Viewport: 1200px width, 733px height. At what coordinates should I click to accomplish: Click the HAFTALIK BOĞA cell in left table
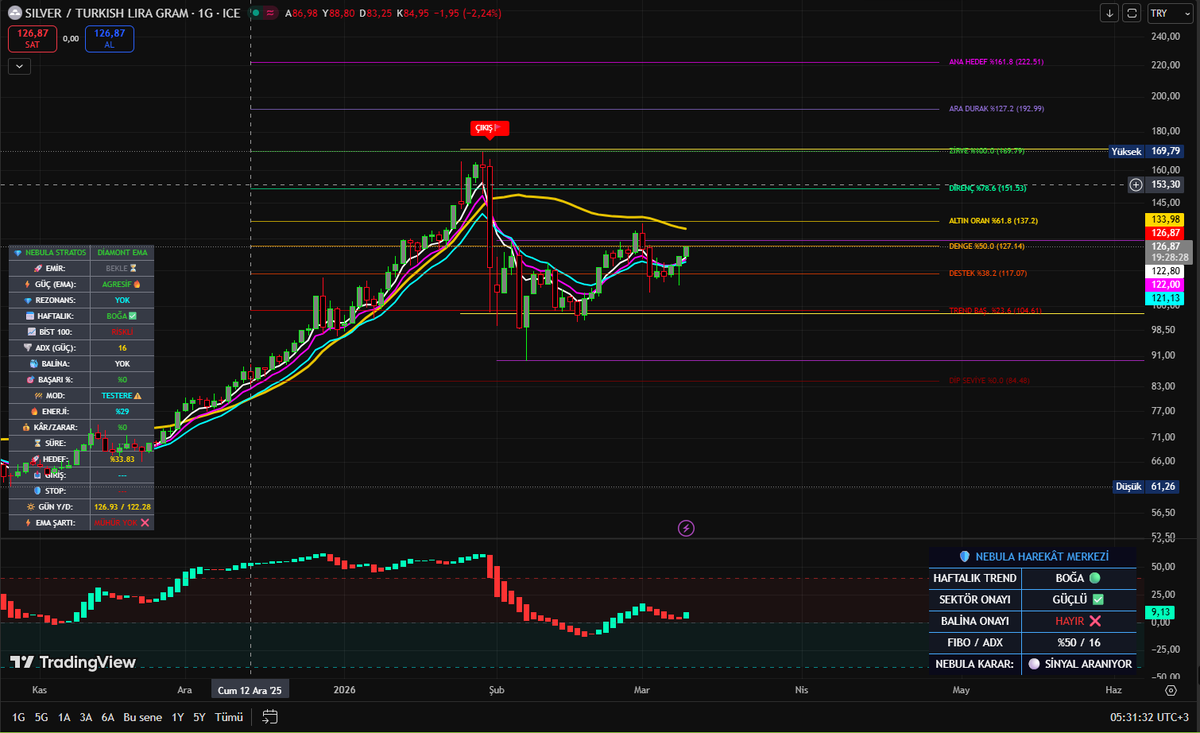[123, 316]
